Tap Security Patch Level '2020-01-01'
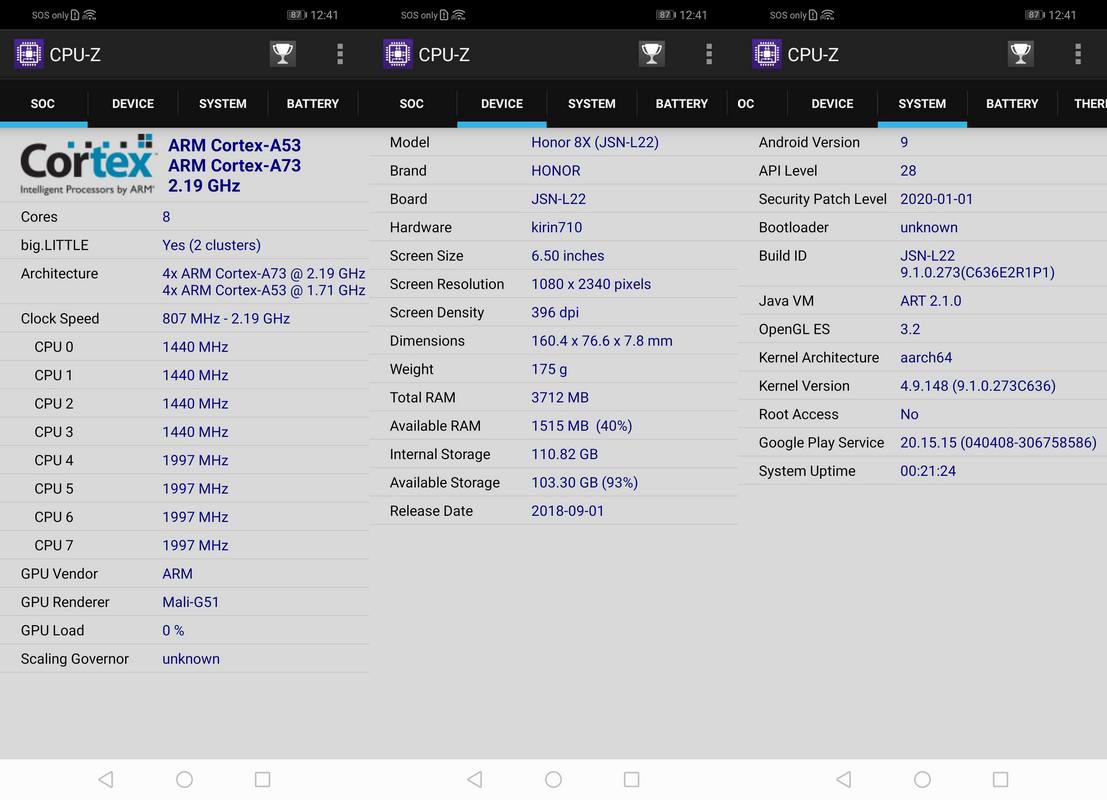Viewport: 1107px width, 800px height. 936,199
